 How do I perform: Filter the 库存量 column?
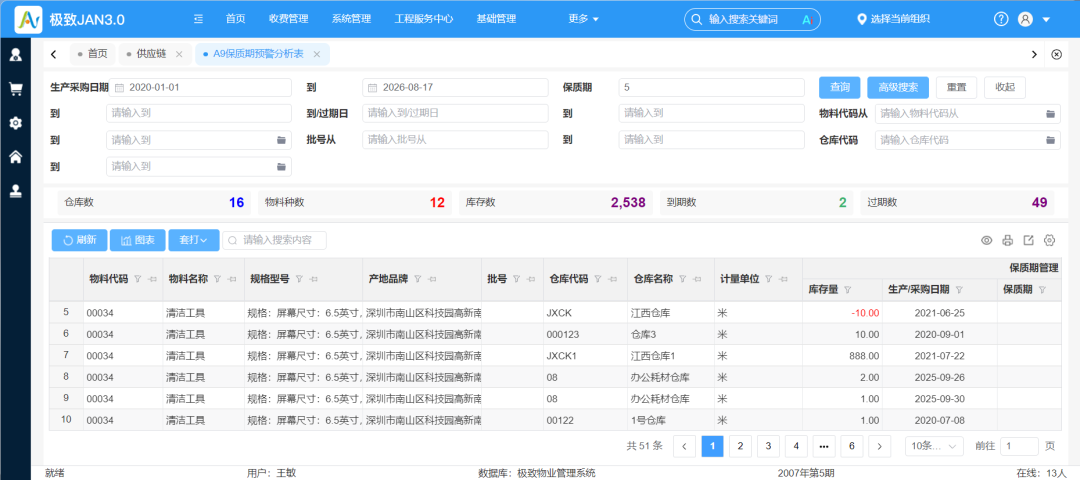point(847,290)
